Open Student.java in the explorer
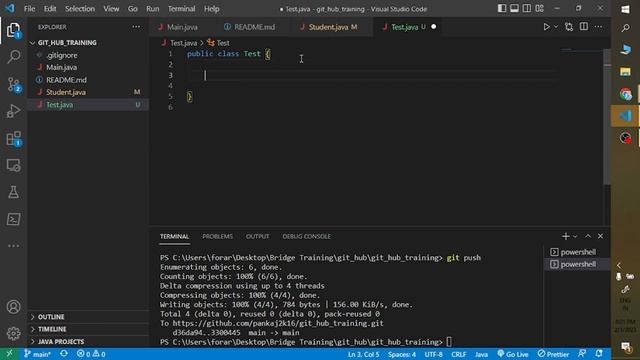The height and width of the screenshot is (360, 640). point(66,92)
